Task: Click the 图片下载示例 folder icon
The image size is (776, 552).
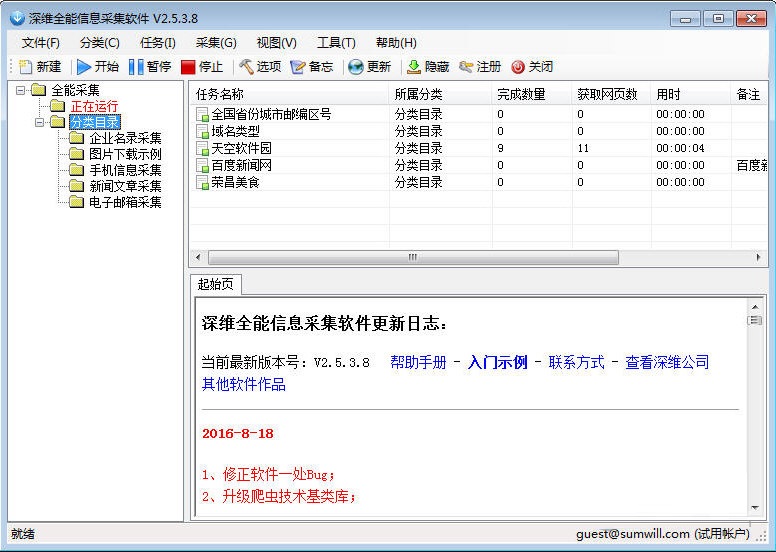Action: pos(76,154)
